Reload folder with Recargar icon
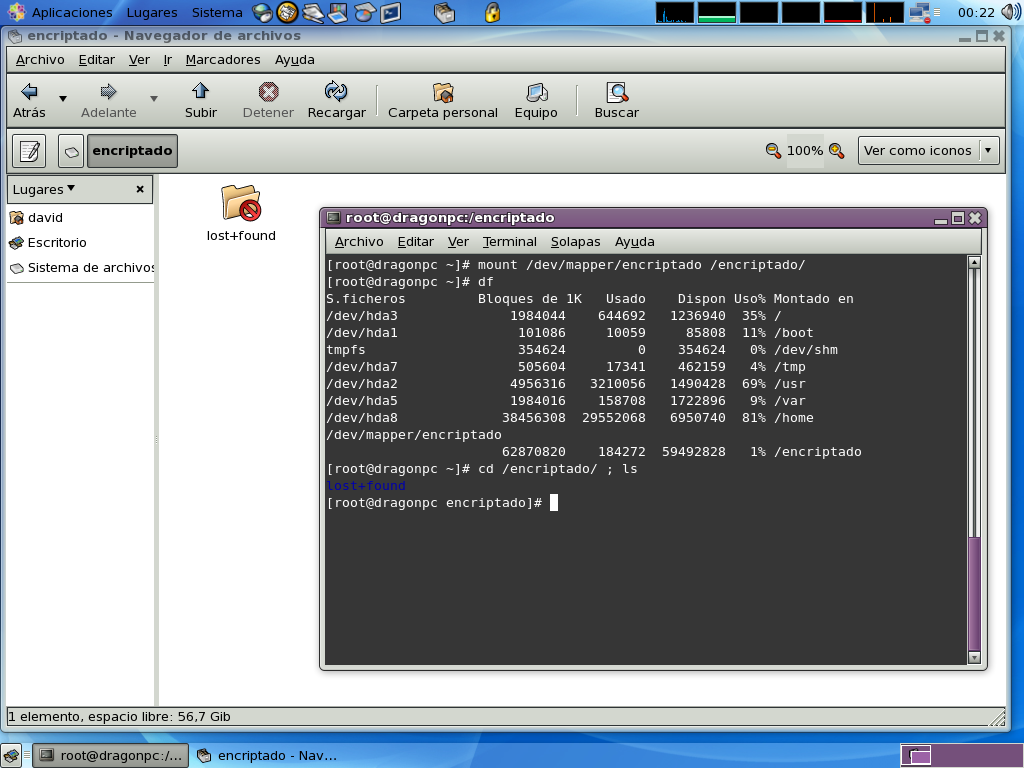Viewport: 1024px width, 768px height. pos(336,92)
